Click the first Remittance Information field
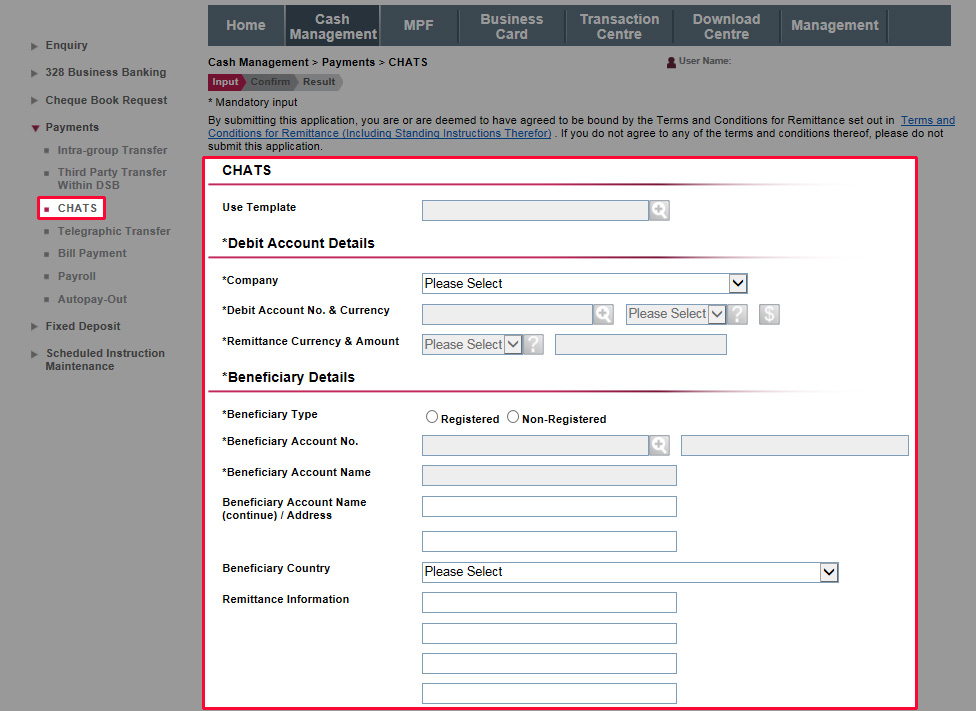The image size is (976, 711). (549, 602)
